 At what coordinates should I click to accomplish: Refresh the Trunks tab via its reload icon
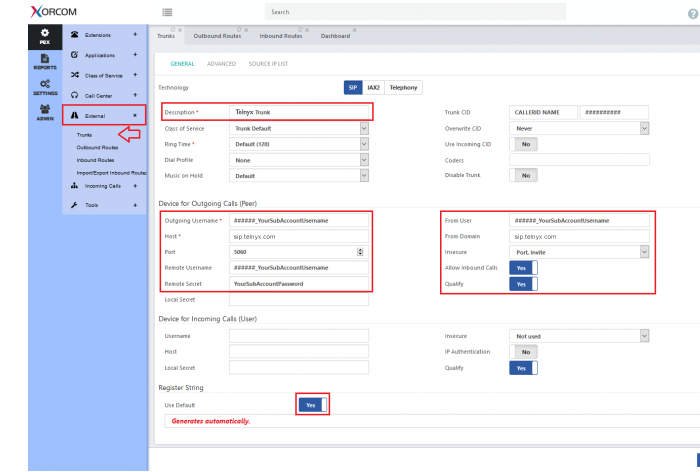(x=173, y=29)
